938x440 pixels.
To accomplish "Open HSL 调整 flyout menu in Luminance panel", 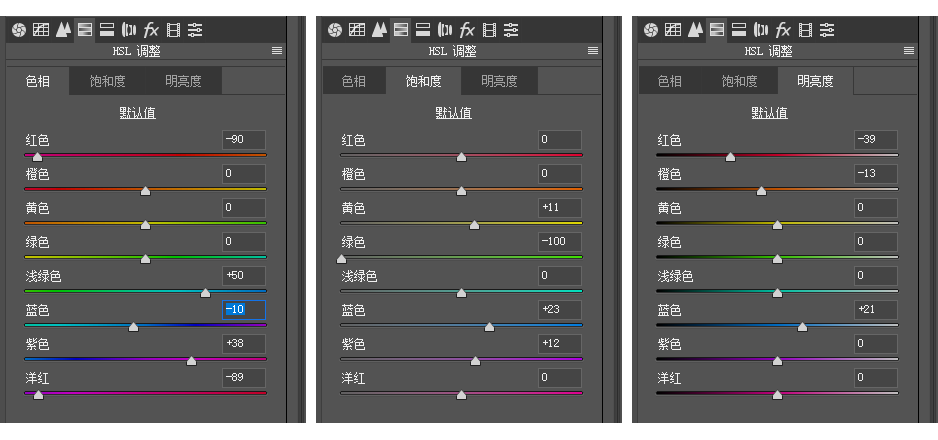I will 909,51.
